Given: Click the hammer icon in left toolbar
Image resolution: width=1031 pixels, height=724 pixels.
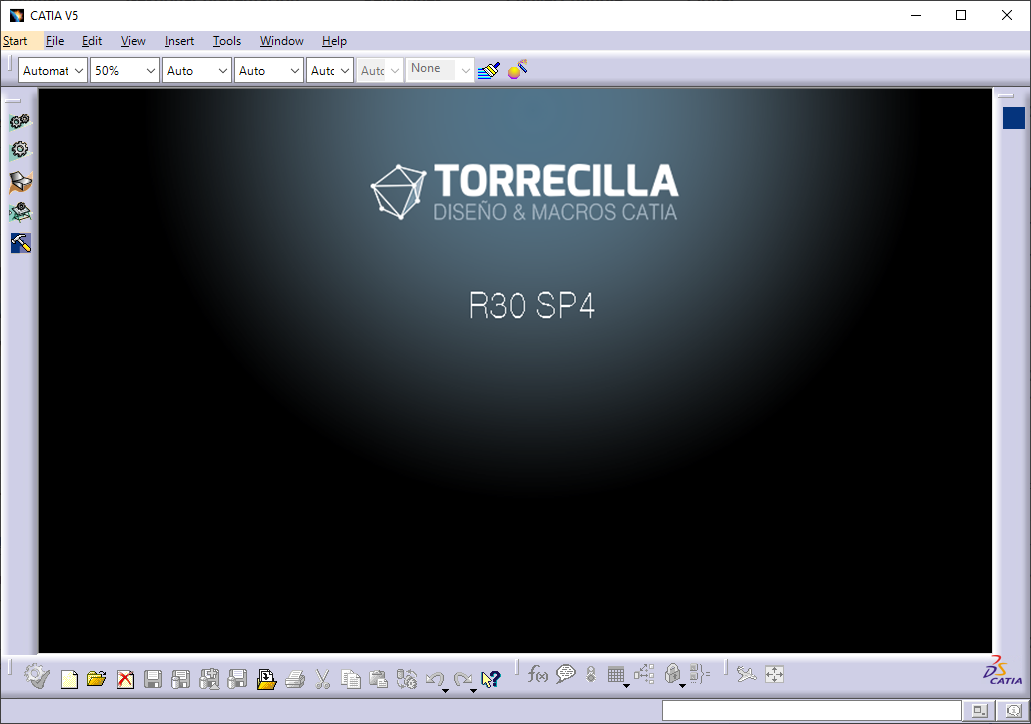Looking at the screenshot, I should tap(20, 243).
